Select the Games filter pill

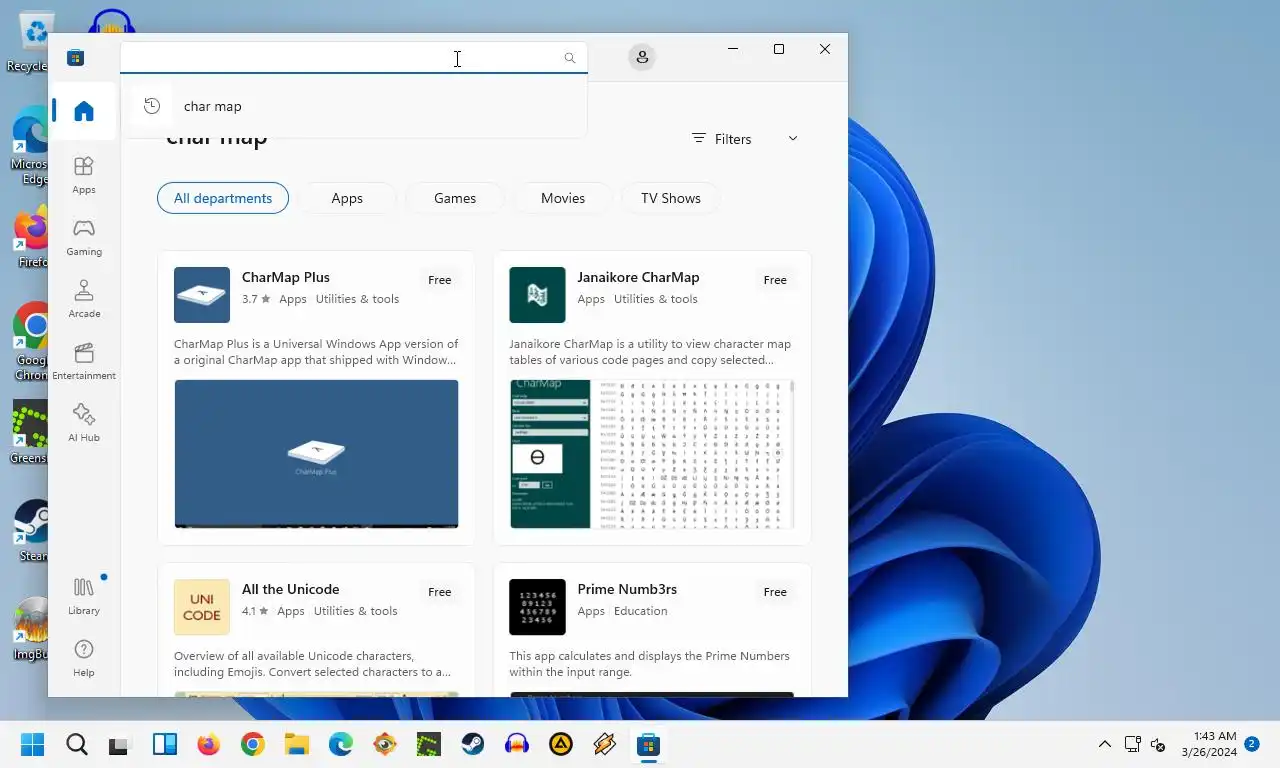(x=455, y=198)
